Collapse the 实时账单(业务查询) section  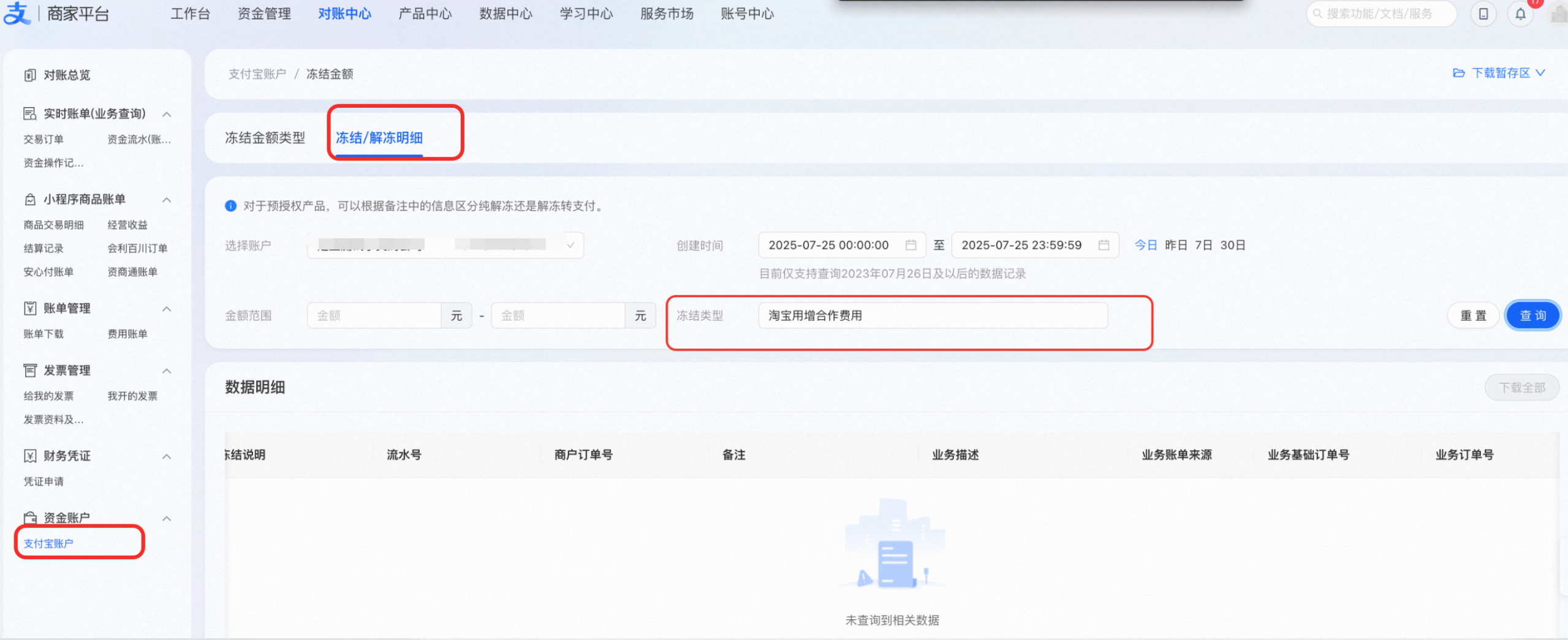(167, 114)
